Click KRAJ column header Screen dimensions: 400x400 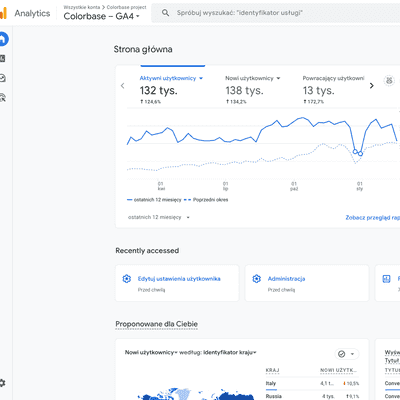272,370
